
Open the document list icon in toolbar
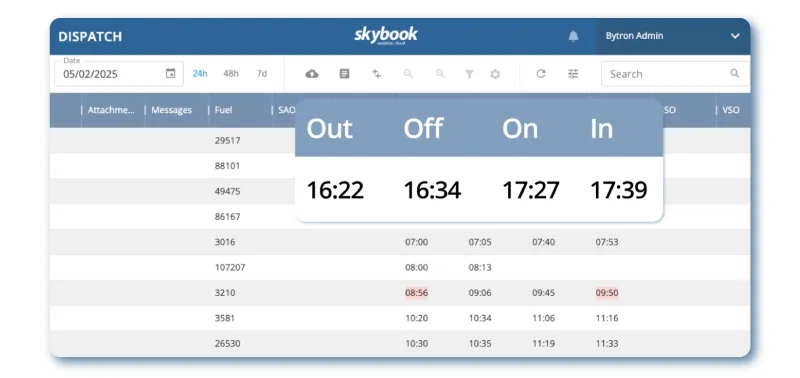click(344, 74)
